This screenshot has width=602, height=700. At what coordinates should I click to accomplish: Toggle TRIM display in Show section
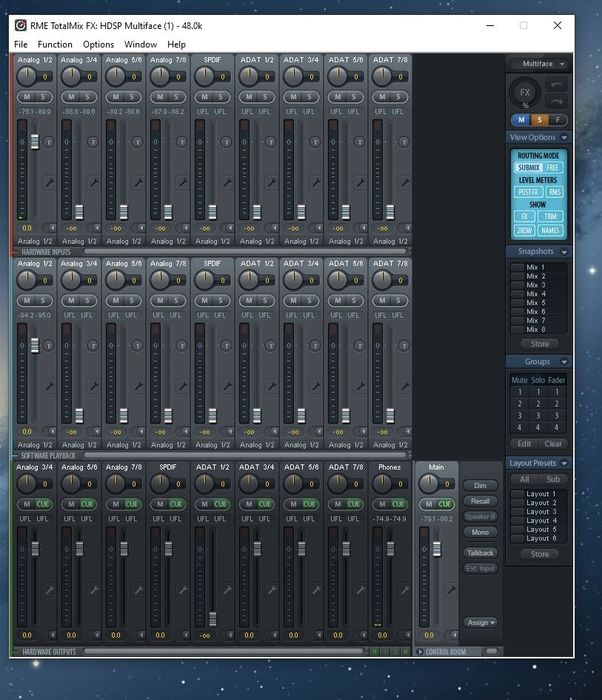point(551,217)
